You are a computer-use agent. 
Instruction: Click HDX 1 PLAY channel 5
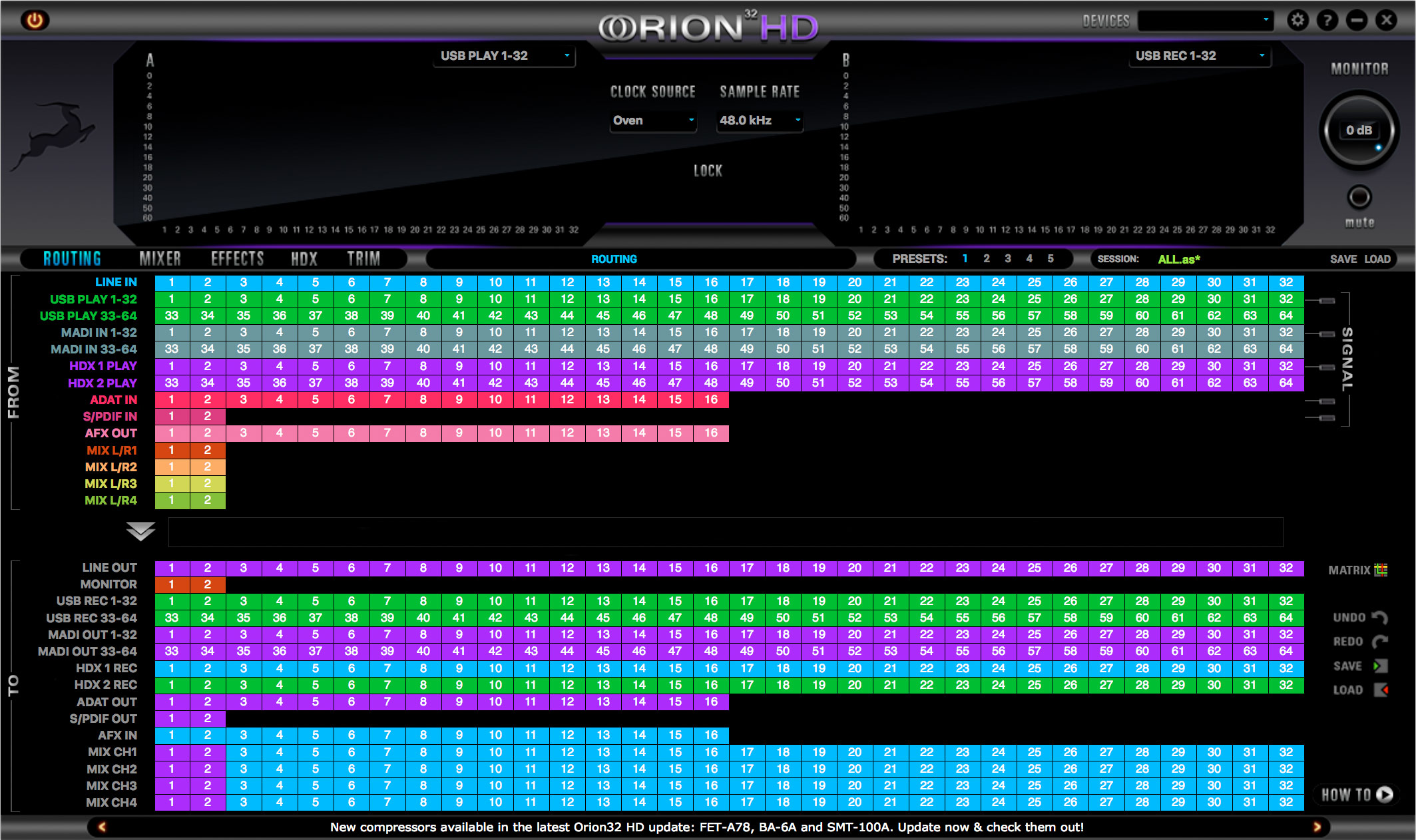click(316, 366)
